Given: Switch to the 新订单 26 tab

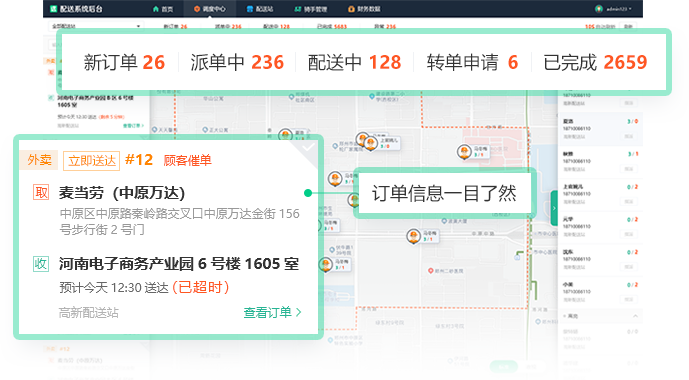Looking at the screenshot, I should (124, 62).
